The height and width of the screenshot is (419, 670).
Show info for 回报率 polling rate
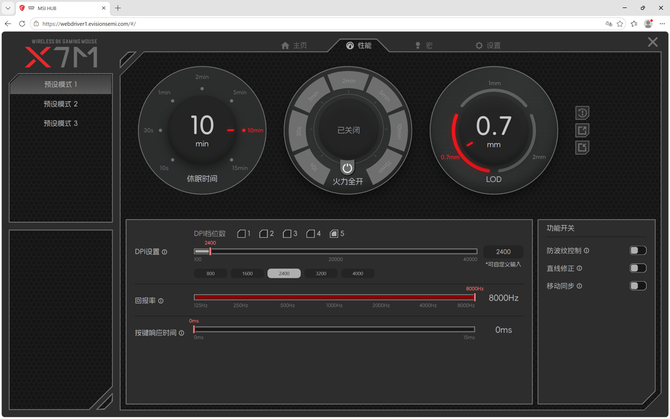point(161,301)
